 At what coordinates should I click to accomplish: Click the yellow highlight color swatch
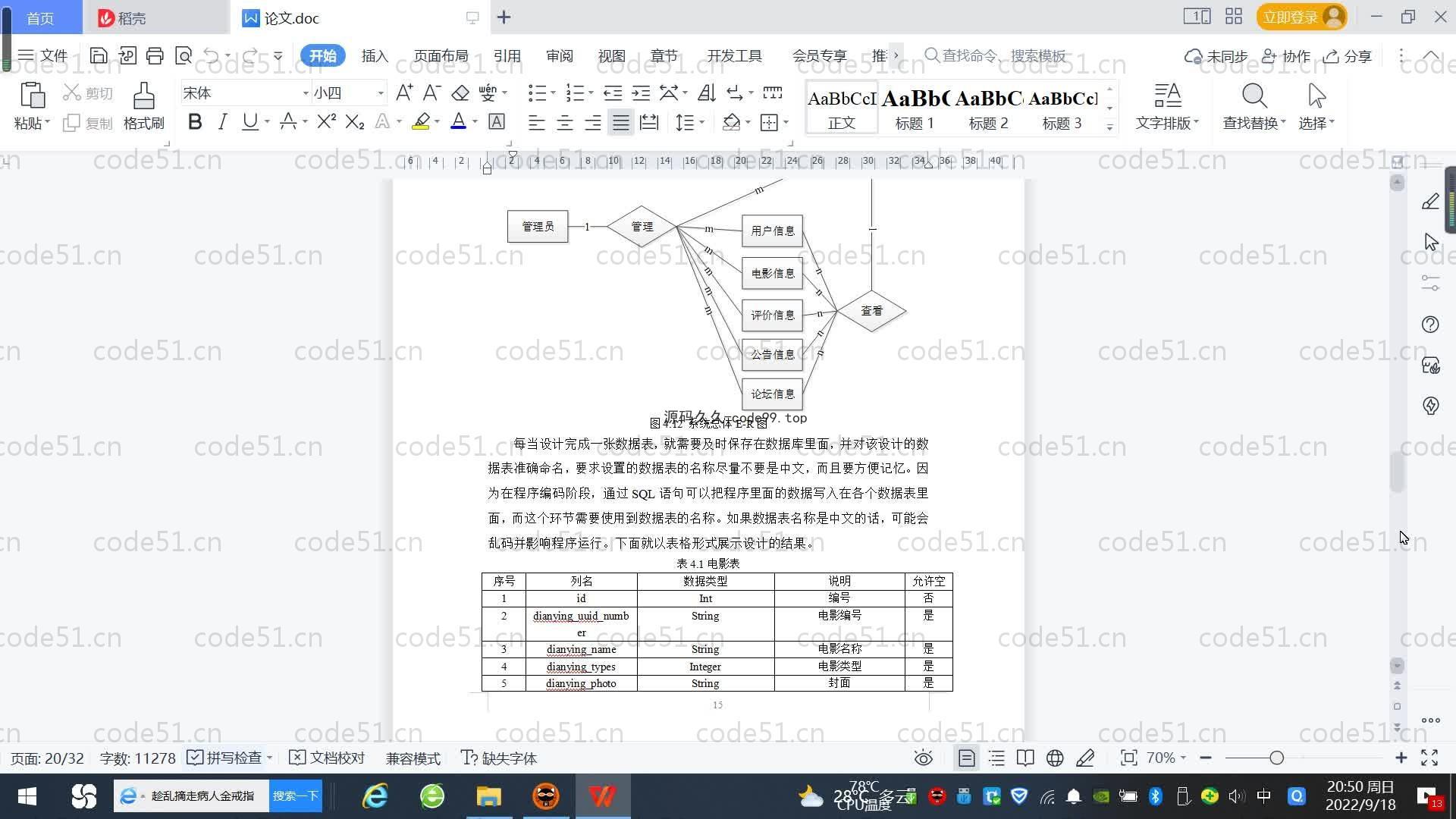click(421, 121)
